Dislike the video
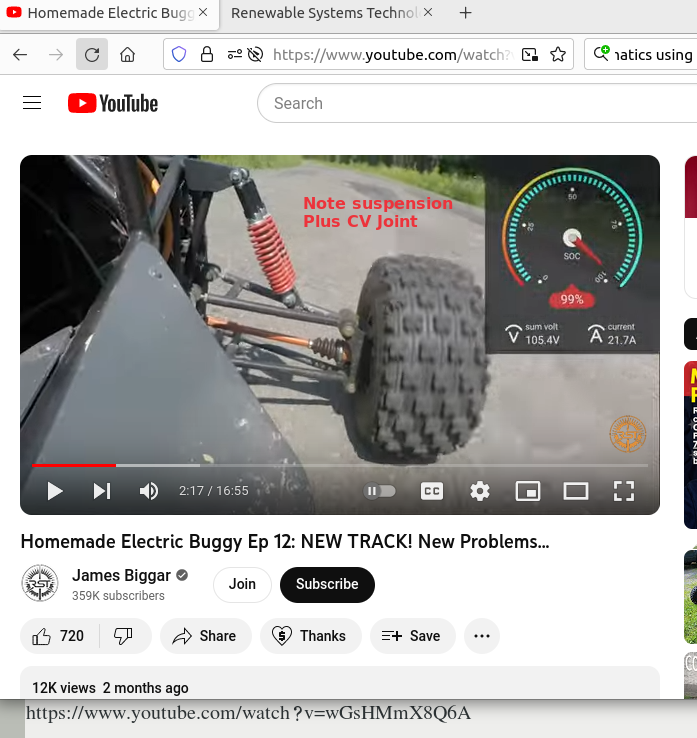 coord(124,636)
